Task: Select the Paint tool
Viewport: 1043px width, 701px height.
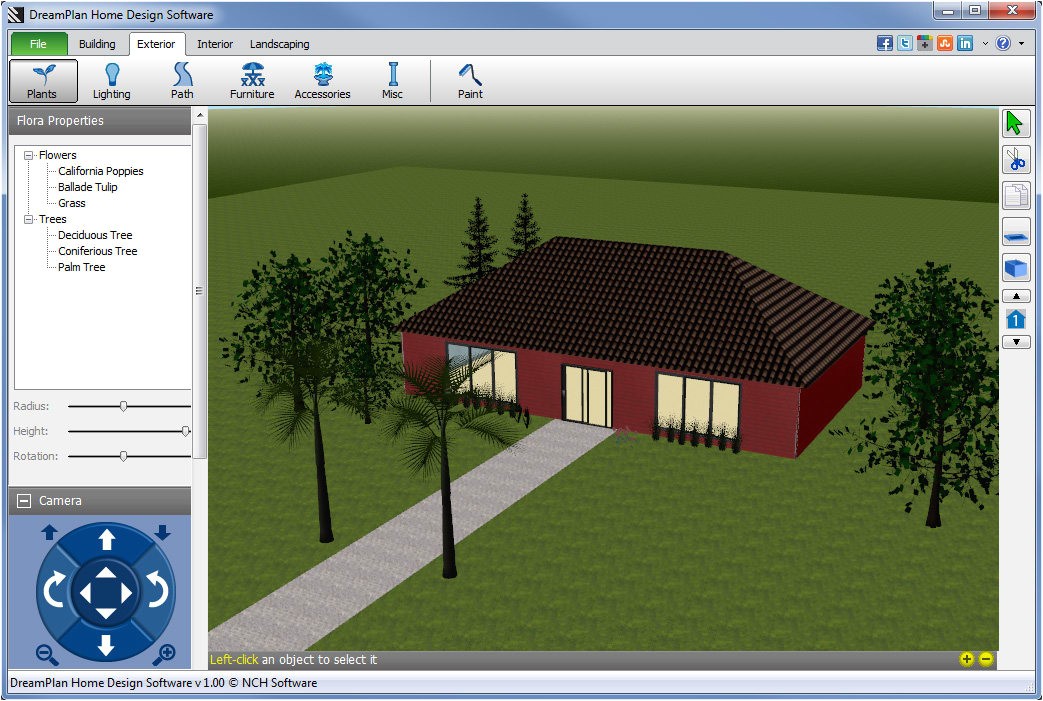Action: (470, 81)
